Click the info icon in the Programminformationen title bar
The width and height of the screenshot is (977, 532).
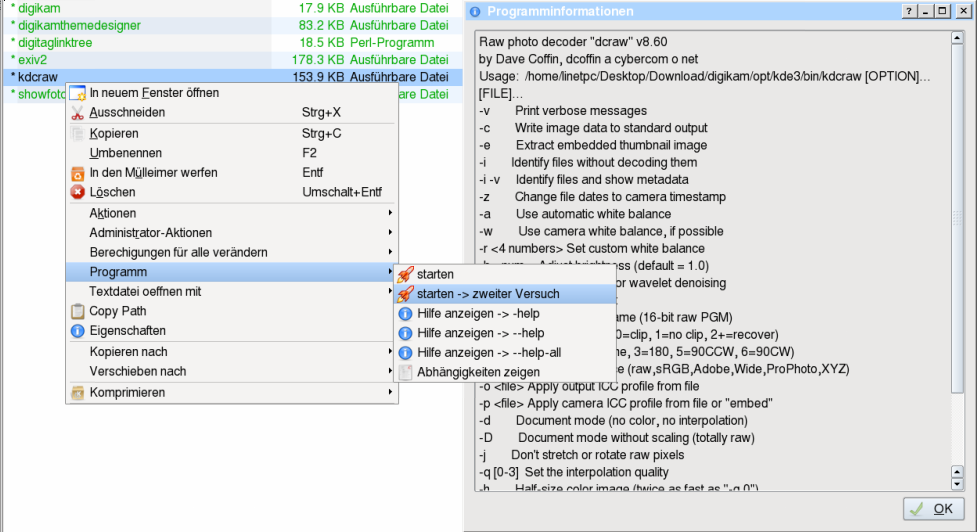[x=475, y=11]
